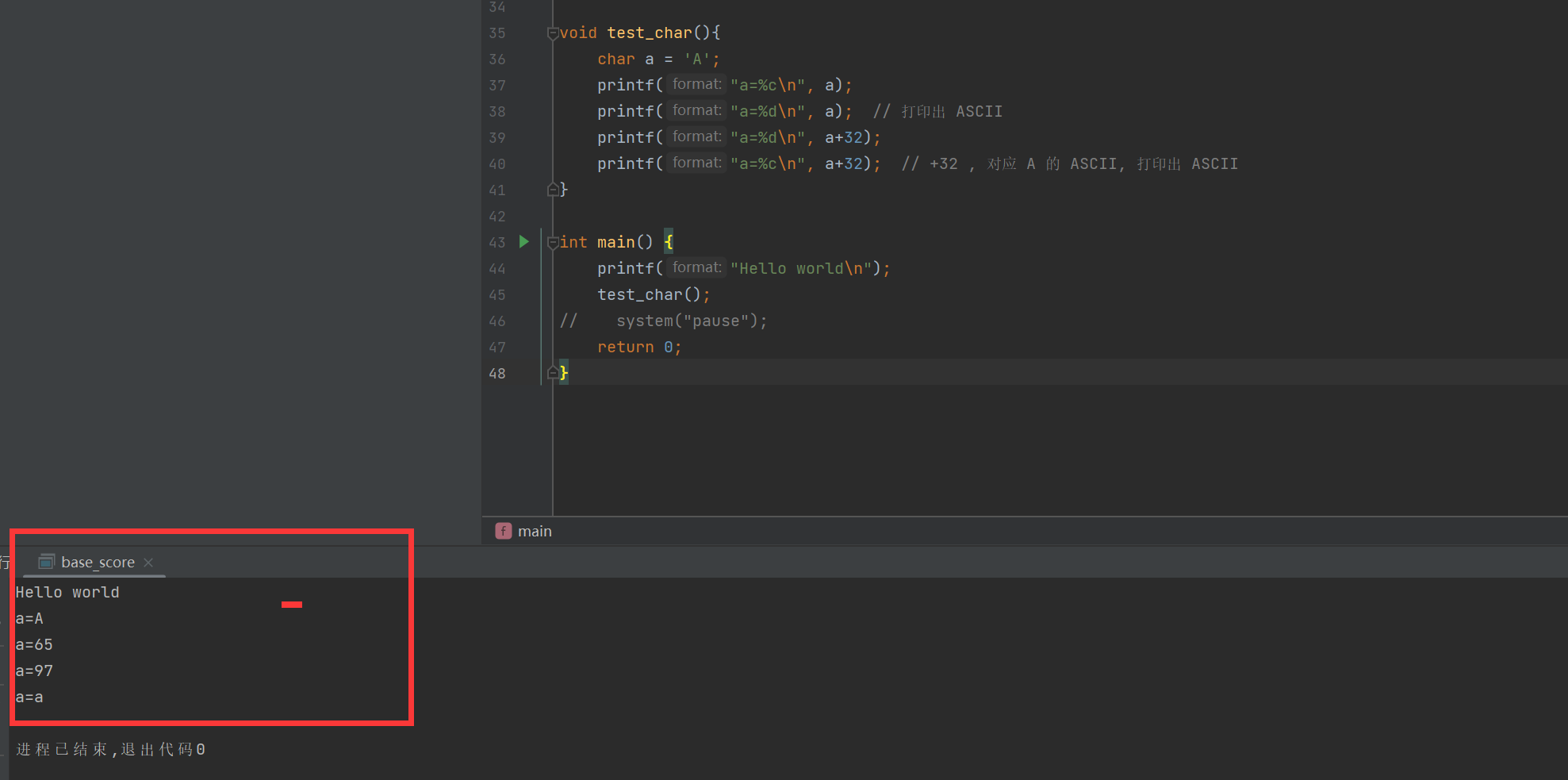Click 'Hello world' console output line
The image size is (1568, 780).
click(67, 592)
